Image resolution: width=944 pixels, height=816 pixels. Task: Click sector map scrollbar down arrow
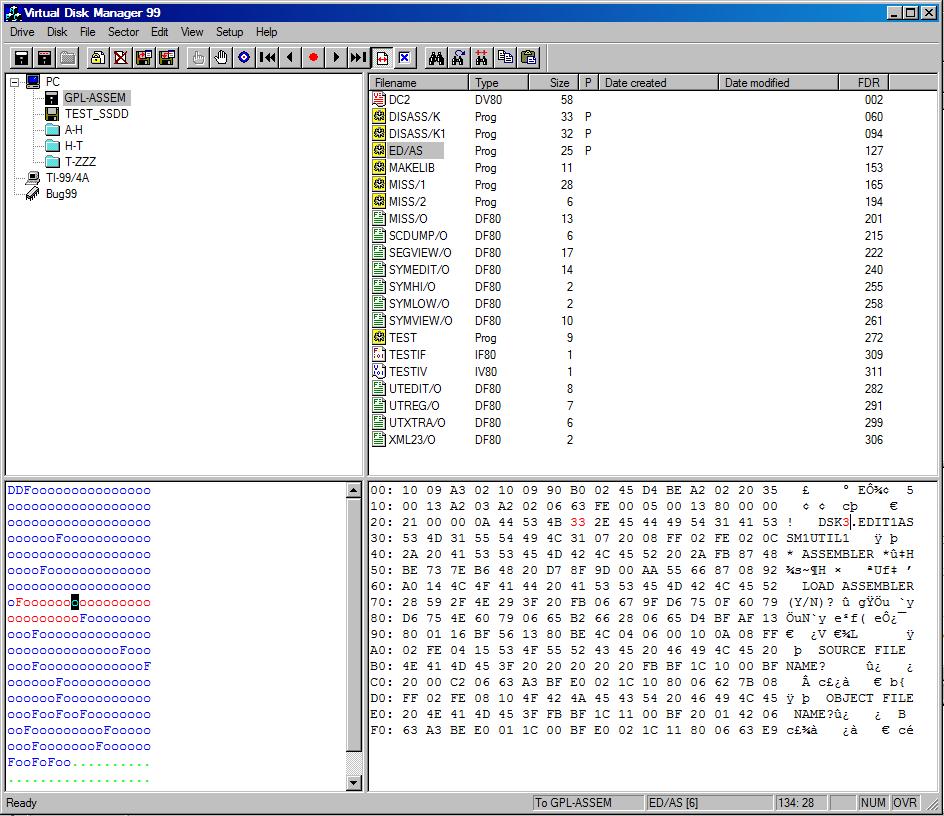click(353, 782)
